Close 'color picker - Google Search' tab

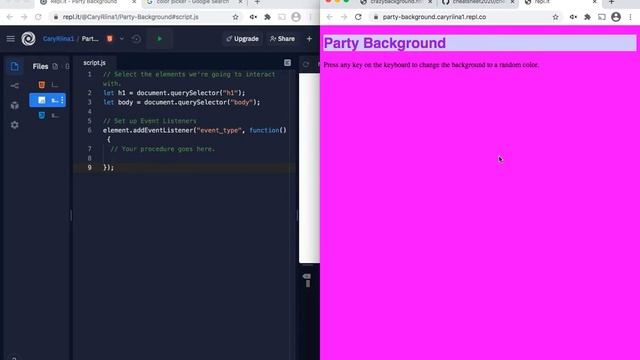pyautogui.click(x=240, y=2)
